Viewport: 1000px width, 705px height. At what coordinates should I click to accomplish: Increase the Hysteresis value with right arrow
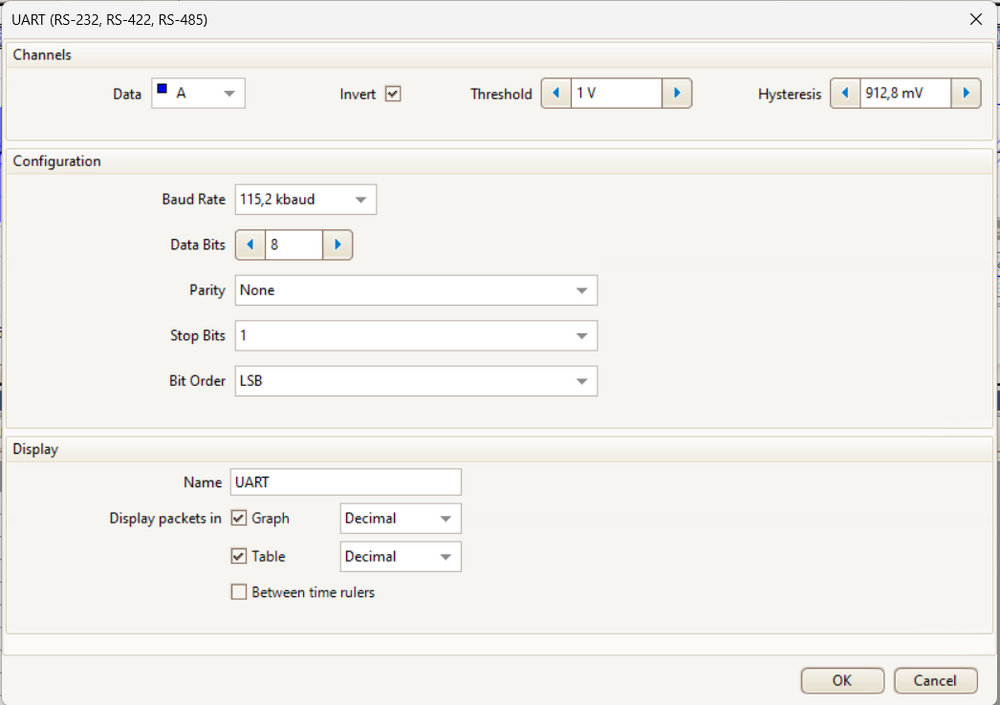(966, 94)
